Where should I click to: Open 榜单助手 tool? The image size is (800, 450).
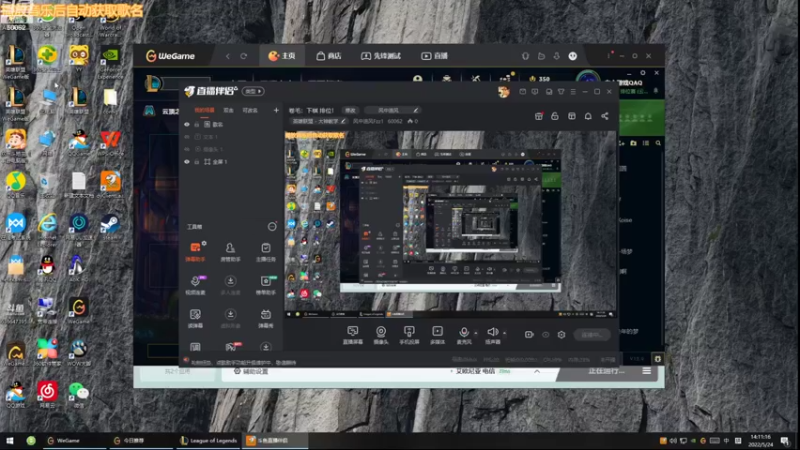click(x=265, y=285)
